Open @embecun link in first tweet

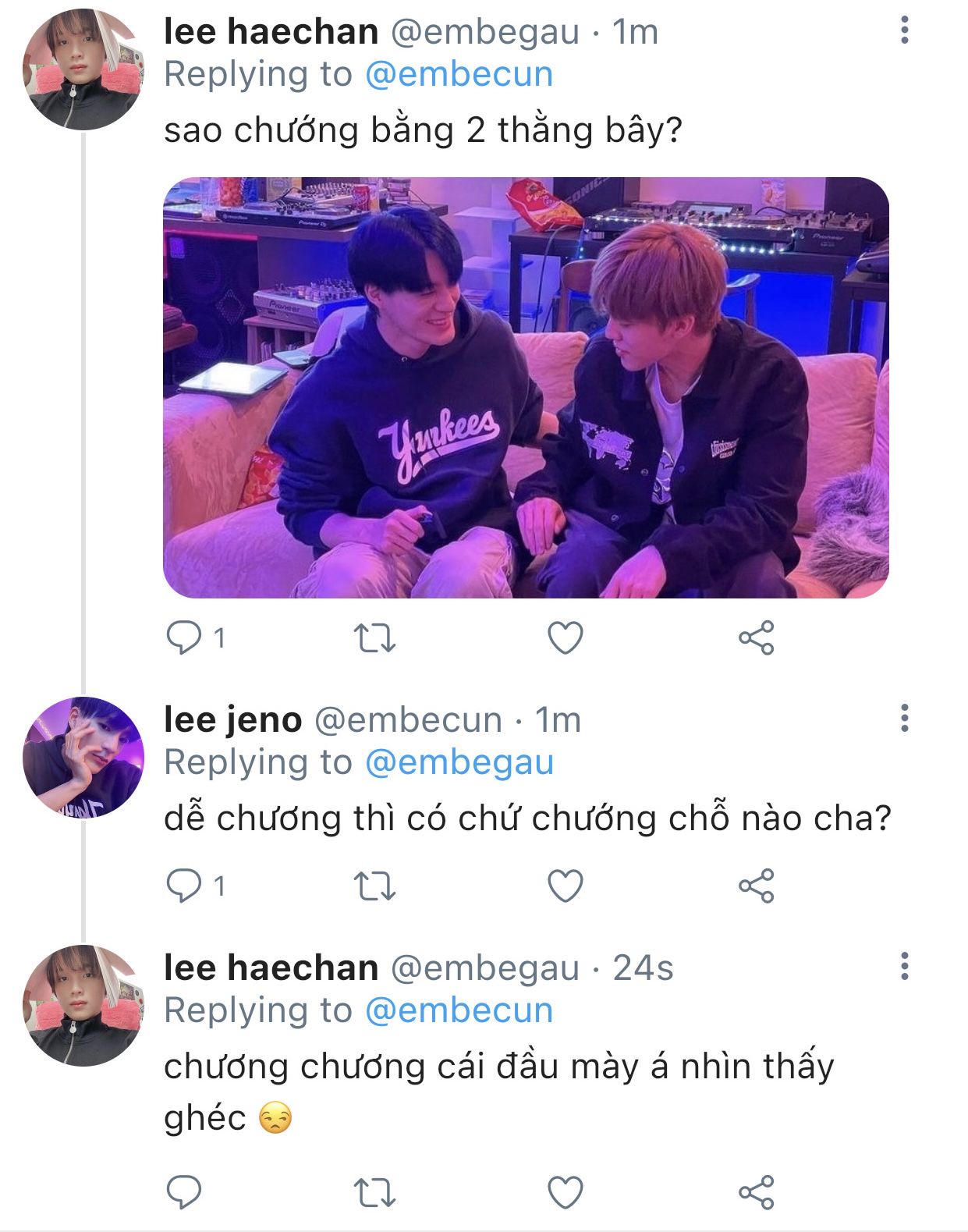coord(459,75)
